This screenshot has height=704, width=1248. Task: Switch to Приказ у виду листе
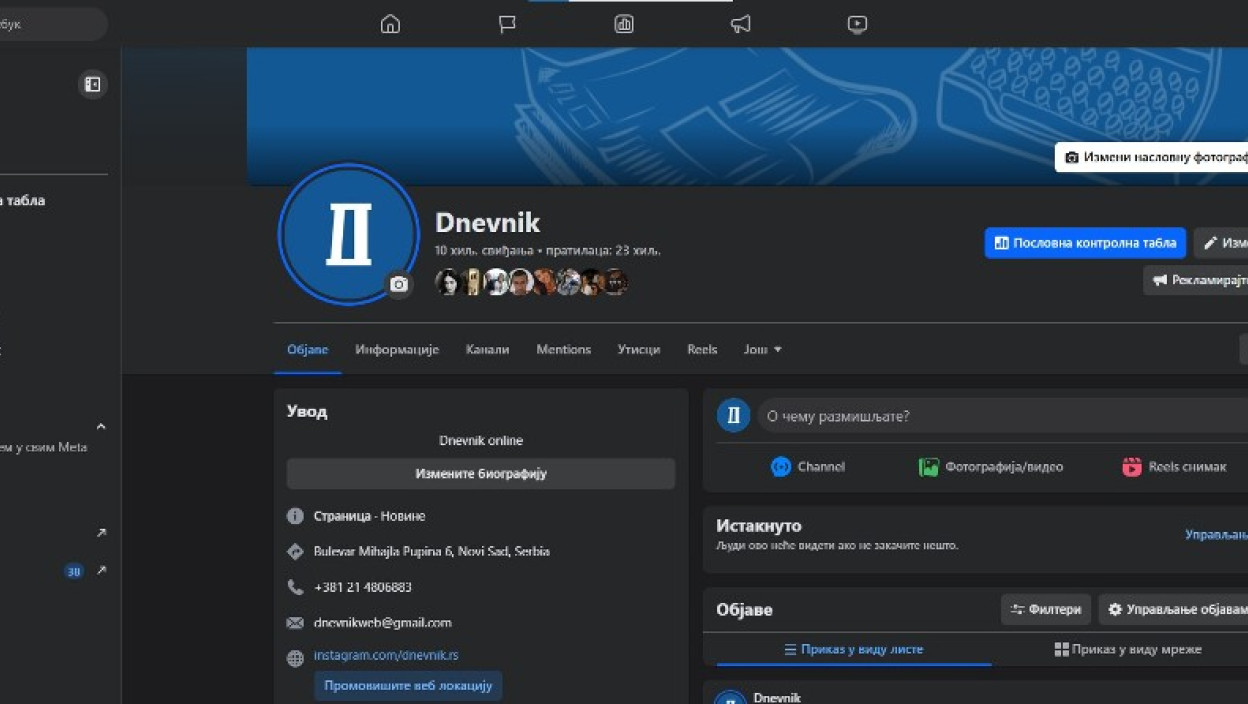pyautogui.click(x=854, y=649)
